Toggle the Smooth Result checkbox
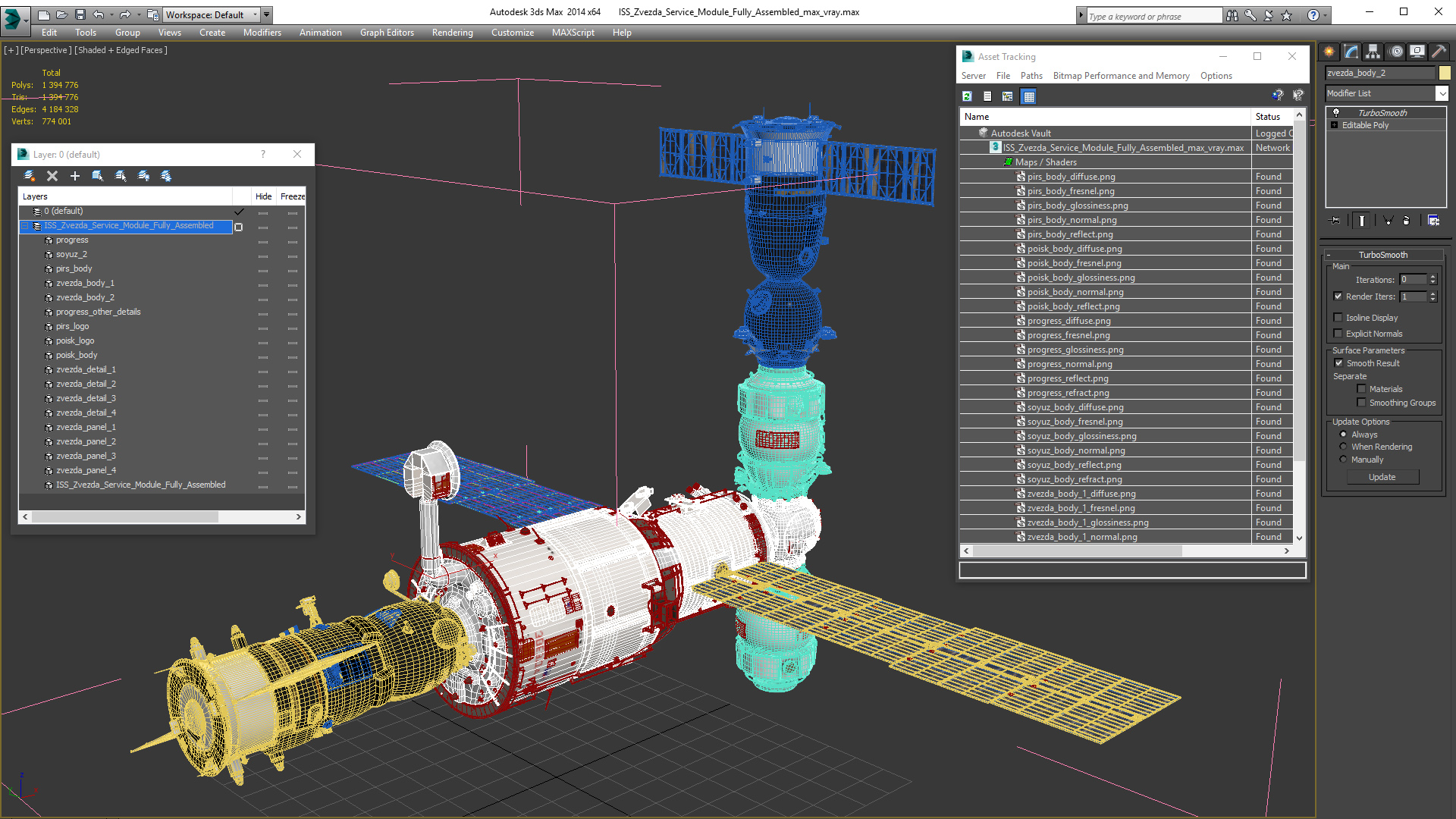 1339,363
